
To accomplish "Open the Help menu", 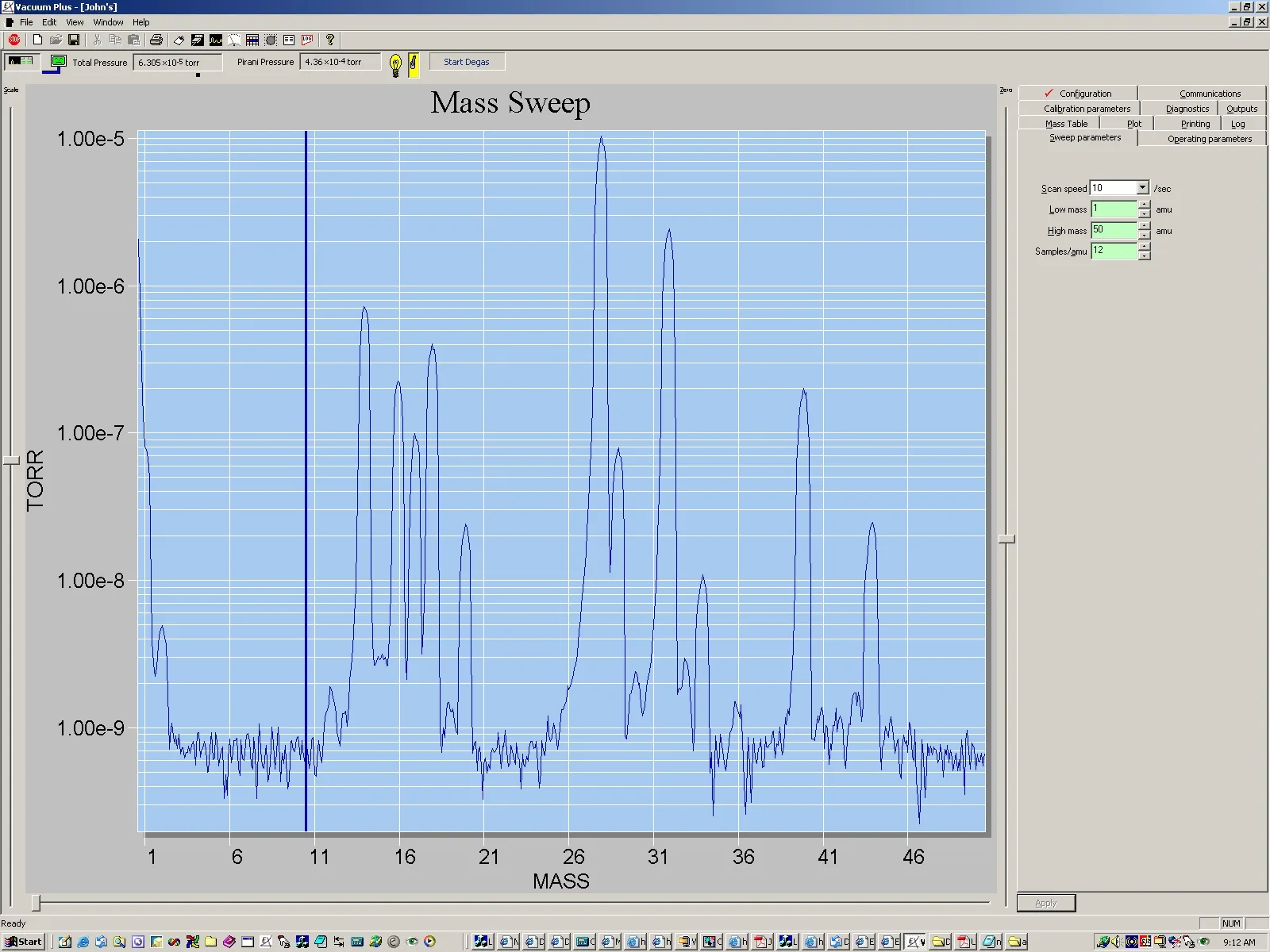I will (x=140, y=22).
